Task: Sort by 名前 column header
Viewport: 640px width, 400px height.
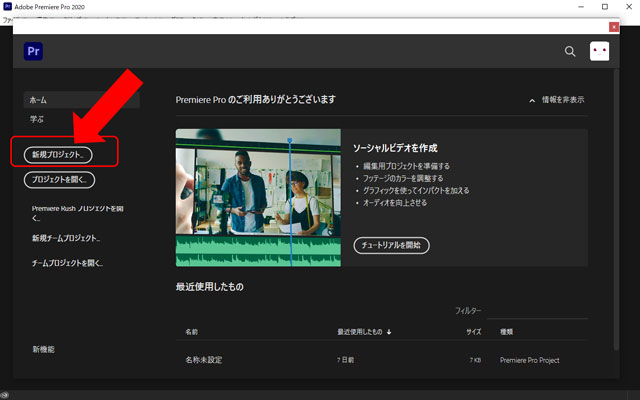Action: [x=191, y=332]
